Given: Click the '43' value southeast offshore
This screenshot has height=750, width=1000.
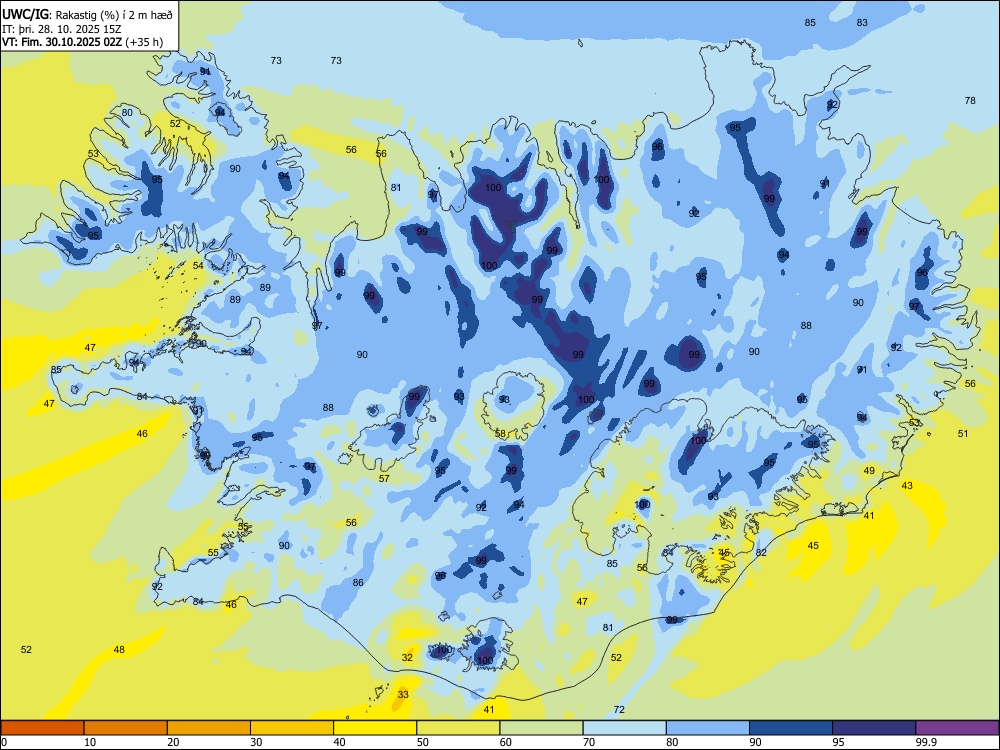Looking at the screenshot, I should [x=907, y=485].
